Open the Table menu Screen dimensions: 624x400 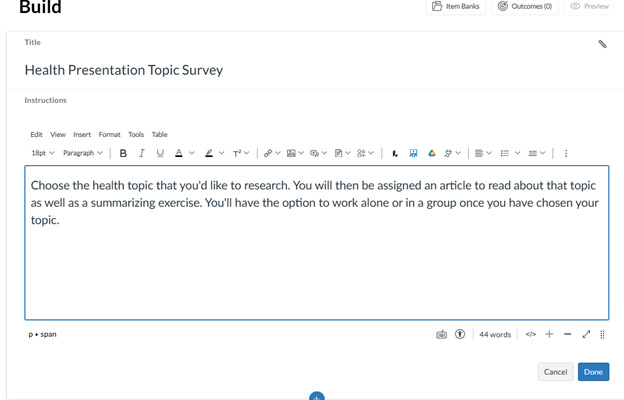159,134
